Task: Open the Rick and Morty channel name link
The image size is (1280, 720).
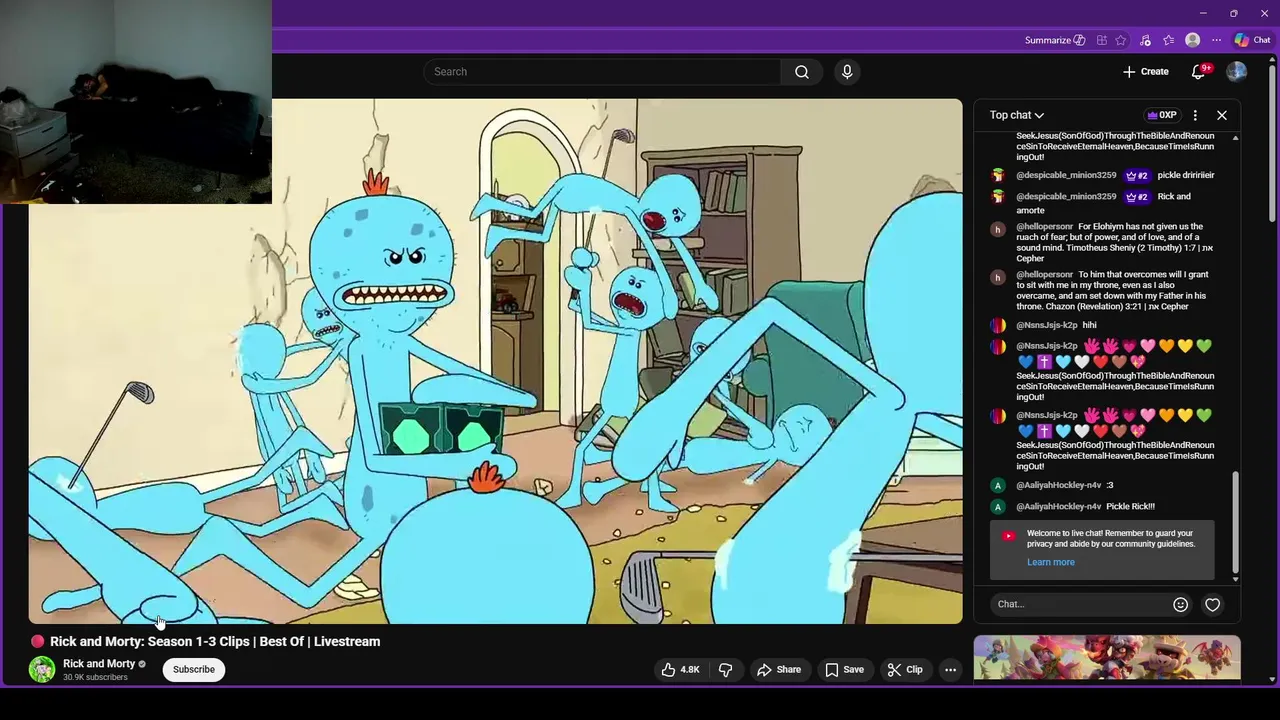Action: pyautogui.click(x=99, y=664)
